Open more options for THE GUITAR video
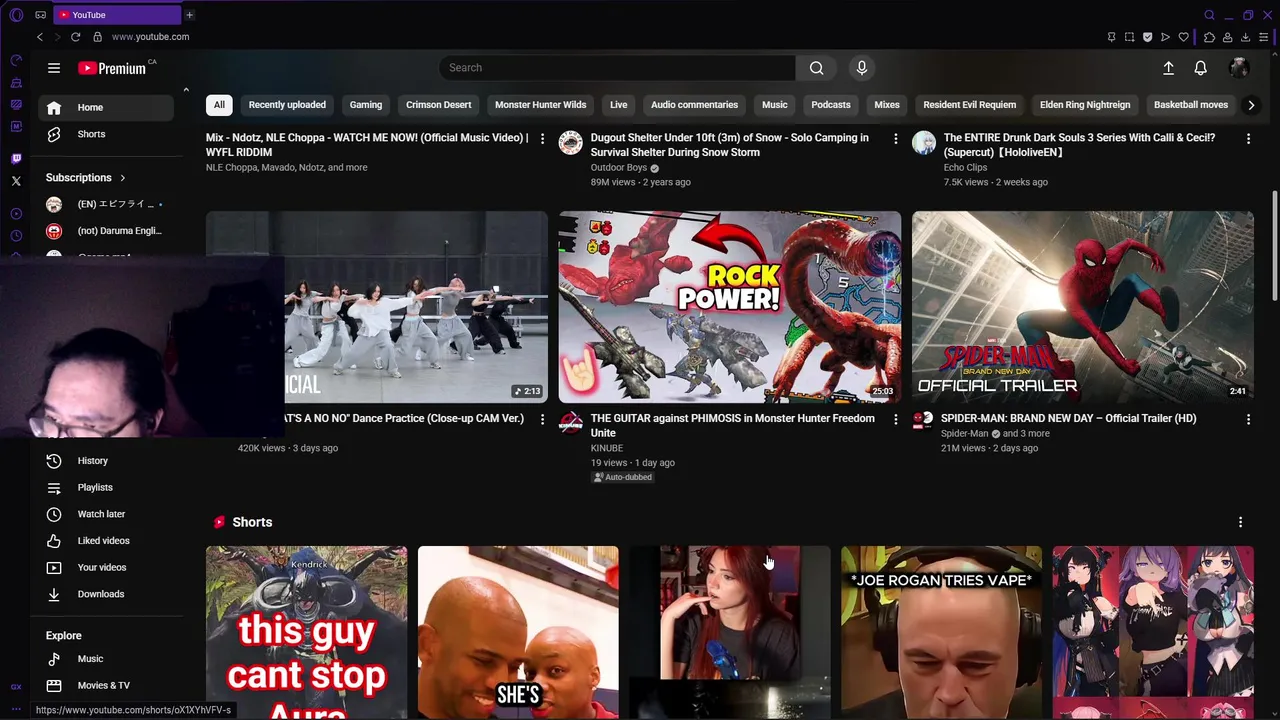This screenshot has height=720, width=1280. tap(895, 419)
